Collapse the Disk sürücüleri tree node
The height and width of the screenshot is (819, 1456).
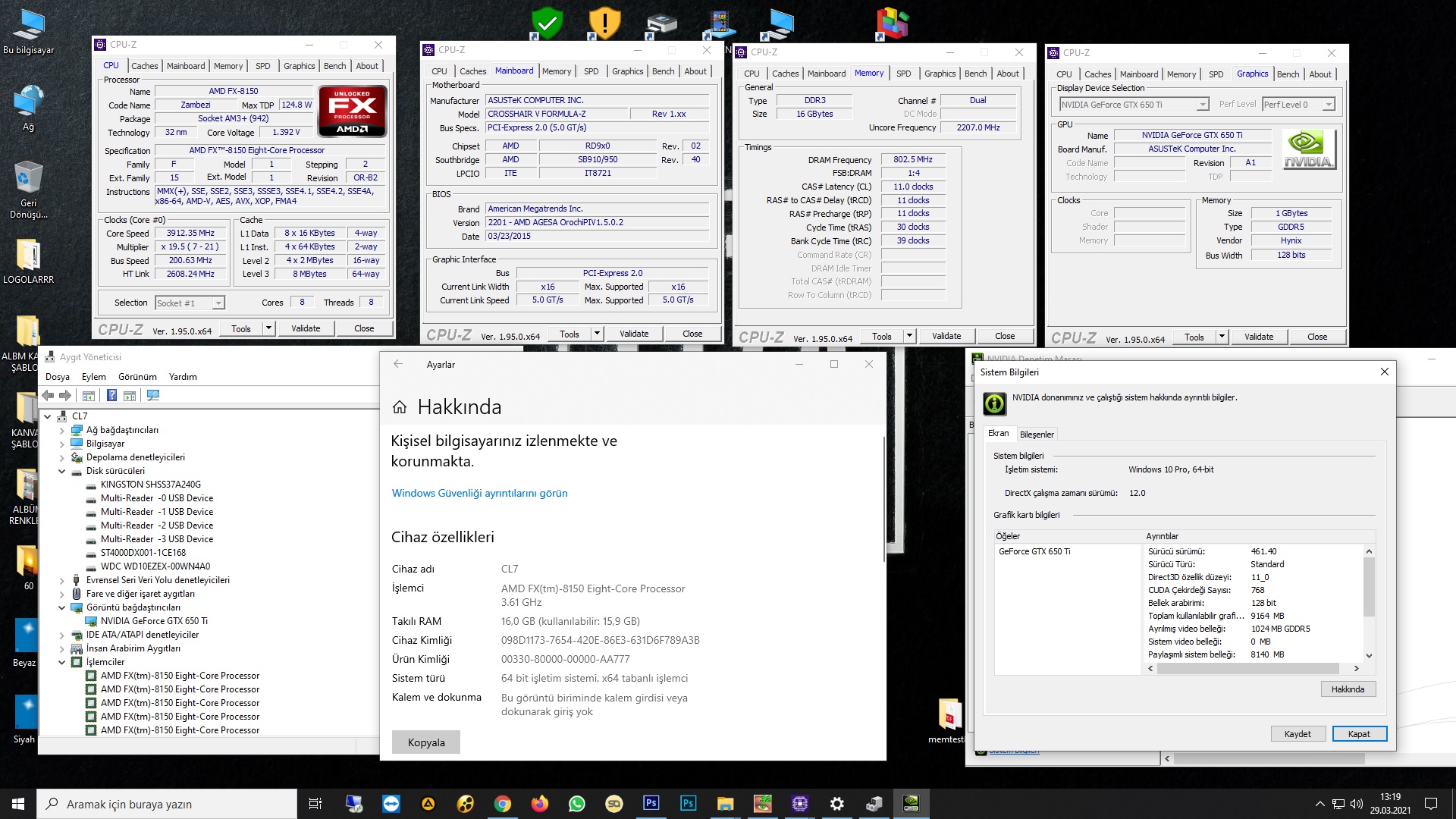62,471
